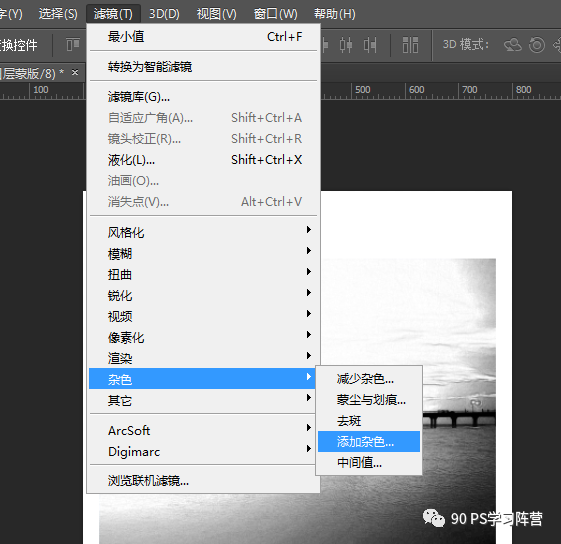
Task: Select 去斑 in submenu
Action: [369, 421]
